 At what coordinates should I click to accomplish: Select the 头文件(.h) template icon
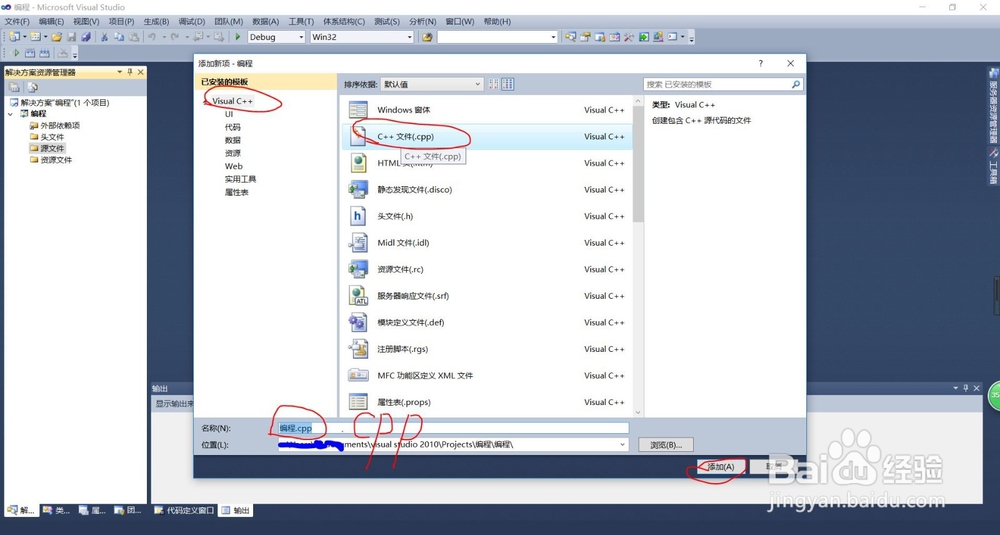(x=358, y=216)
